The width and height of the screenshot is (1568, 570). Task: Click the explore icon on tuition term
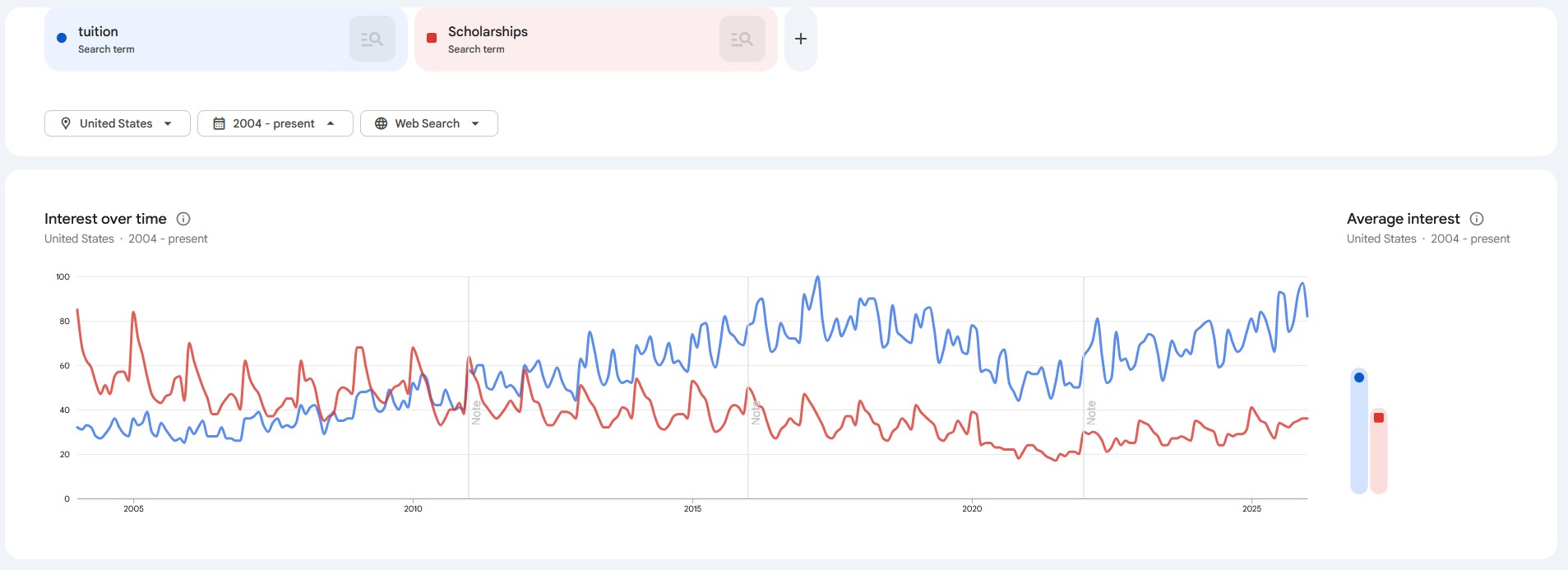pyautogui.click(x=372, y=39)
